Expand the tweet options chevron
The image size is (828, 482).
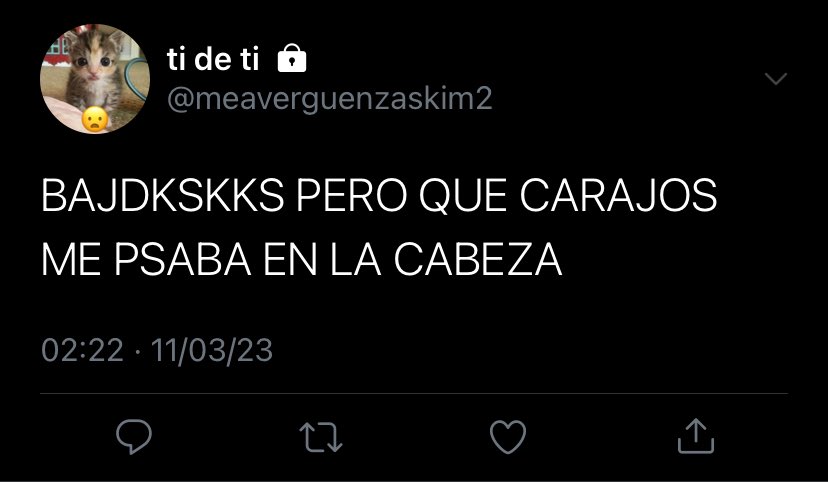click(776, 79)
